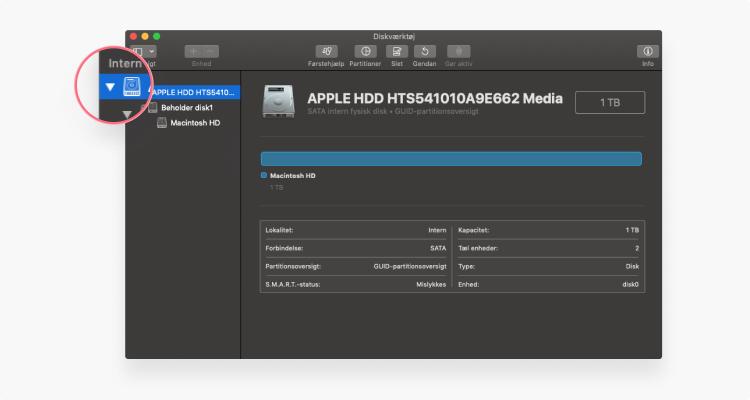750x400 pixels.
Task: Click the APPLE HDD HTS541010A9E662 Media title
Action: tap(435, 99)
